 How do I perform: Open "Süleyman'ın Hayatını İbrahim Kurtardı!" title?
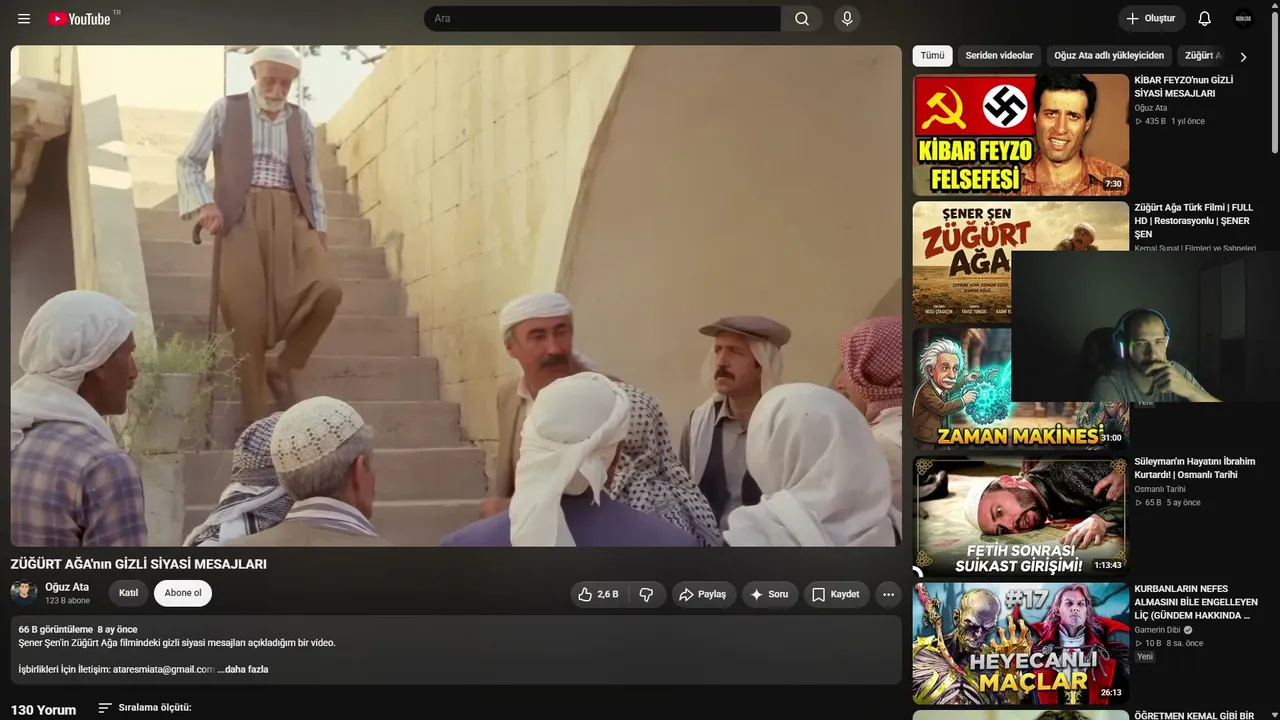pos(1195,468)
